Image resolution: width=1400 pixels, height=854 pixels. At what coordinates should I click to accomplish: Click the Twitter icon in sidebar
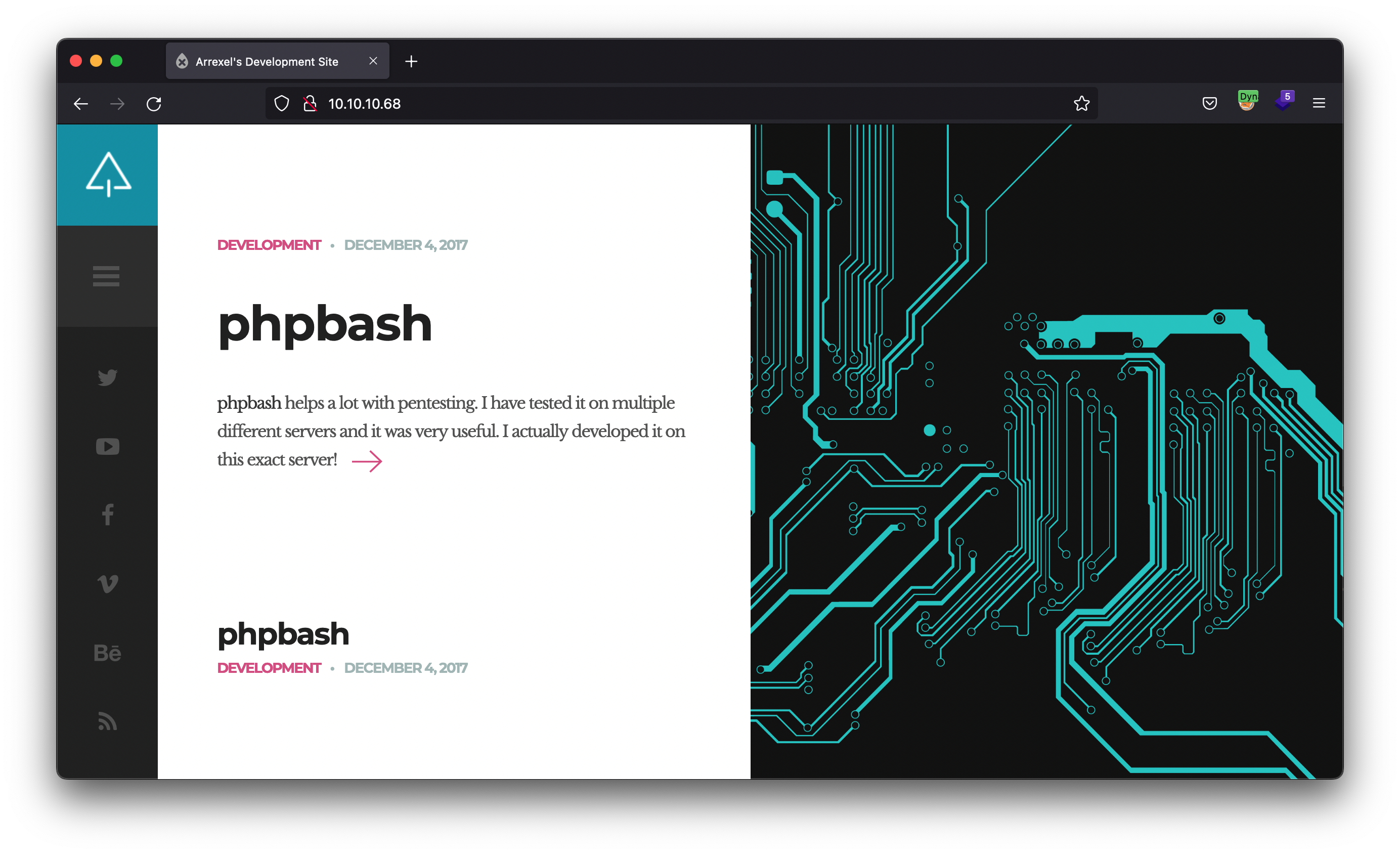107,377
